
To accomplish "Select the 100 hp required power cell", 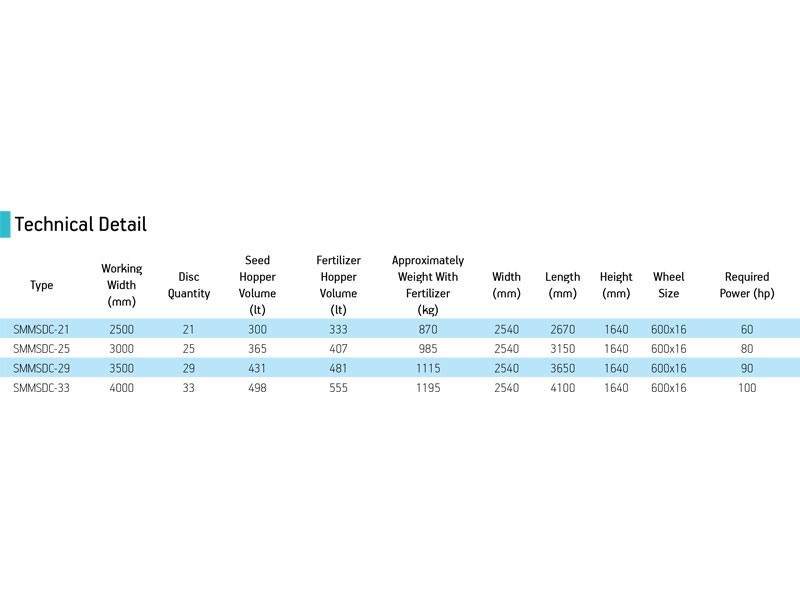I will click(747, 388).
